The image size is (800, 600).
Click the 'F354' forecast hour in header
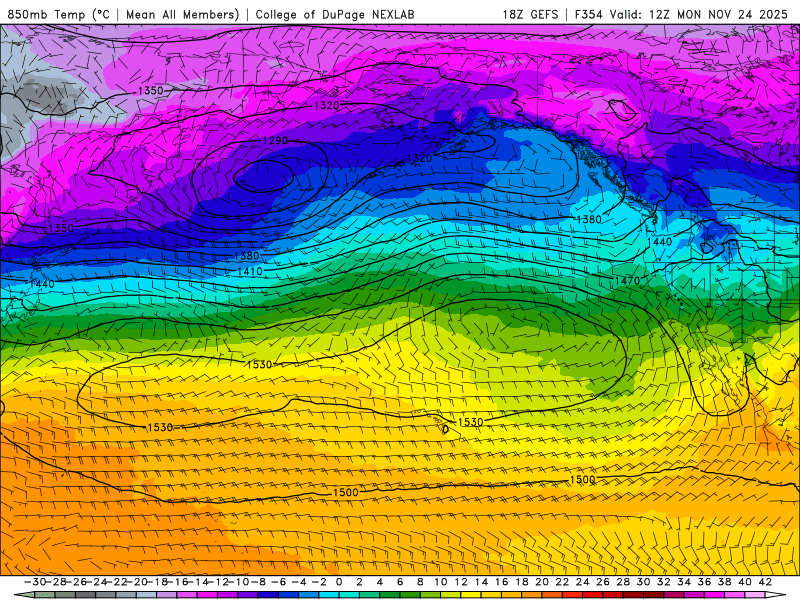pyautogui.click(x=588, y=14)
